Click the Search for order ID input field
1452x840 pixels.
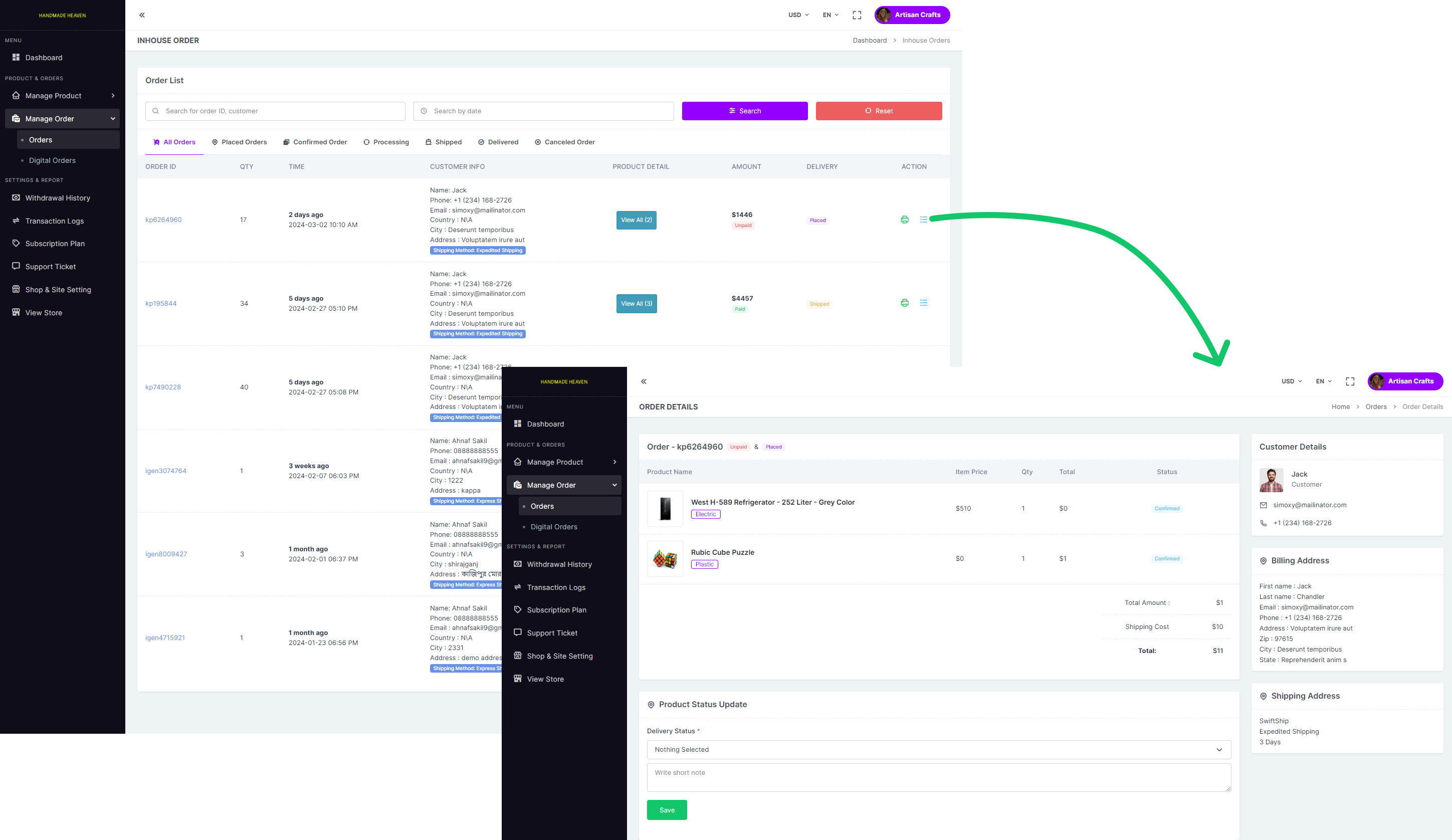coord(276,111)
